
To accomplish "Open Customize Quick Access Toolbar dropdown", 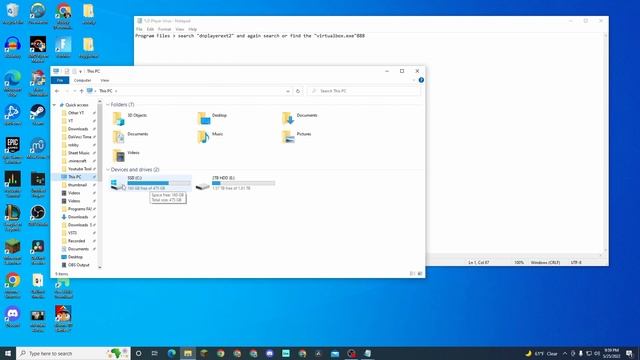I will [80, 71].
